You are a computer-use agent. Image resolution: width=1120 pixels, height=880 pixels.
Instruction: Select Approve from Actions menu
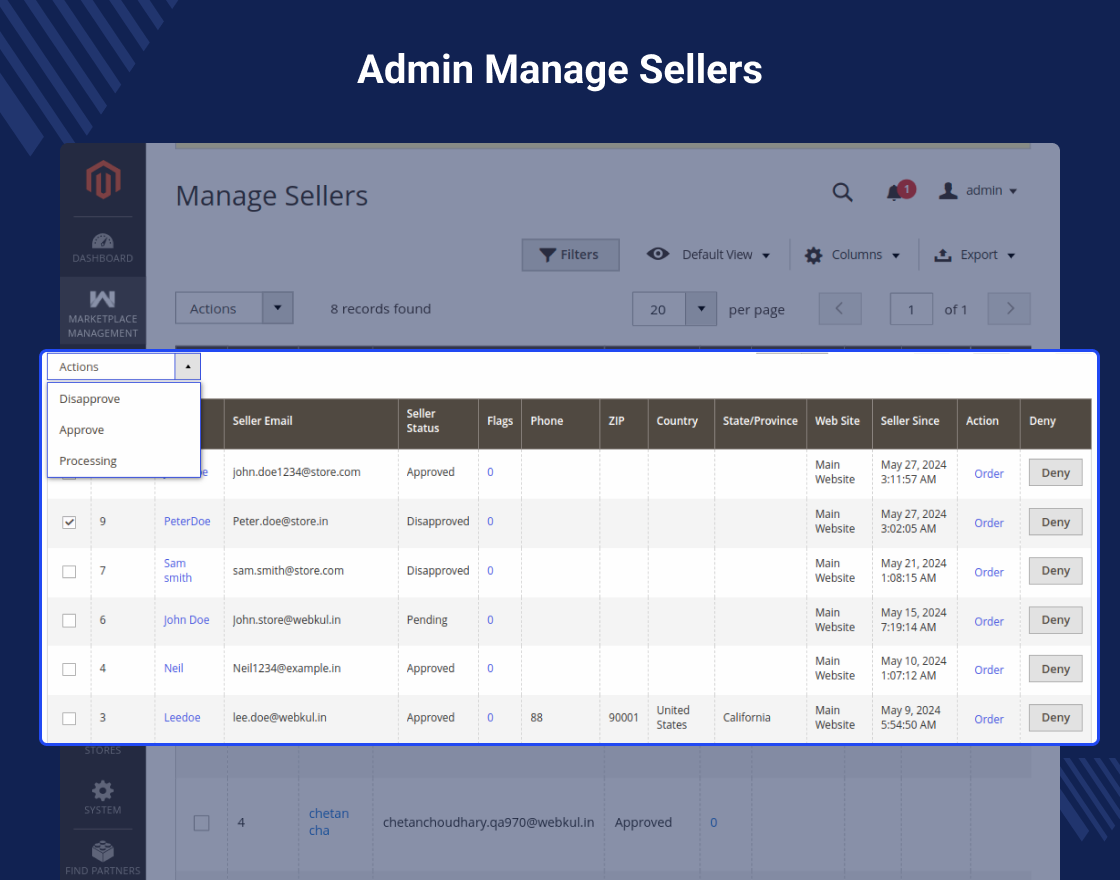coord(124,430)
